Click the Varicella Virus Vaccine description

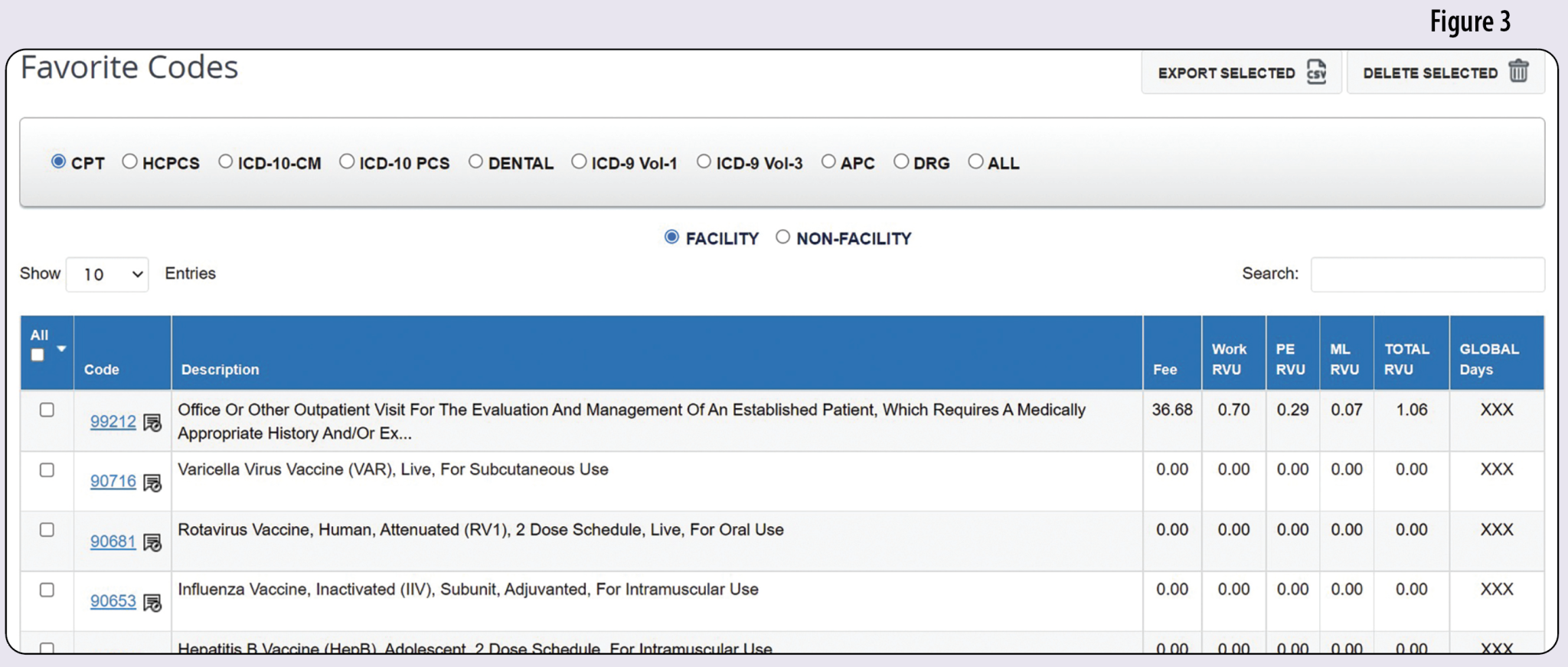point(393,469)
